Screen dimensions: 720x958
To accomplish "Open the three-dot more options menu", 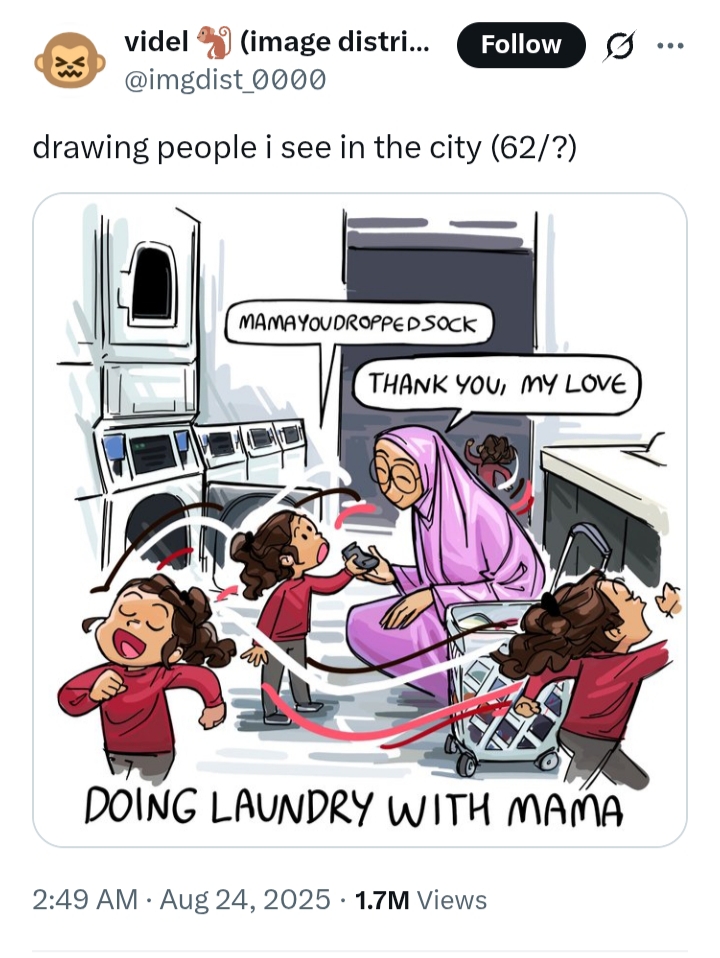I will (670, 45).
